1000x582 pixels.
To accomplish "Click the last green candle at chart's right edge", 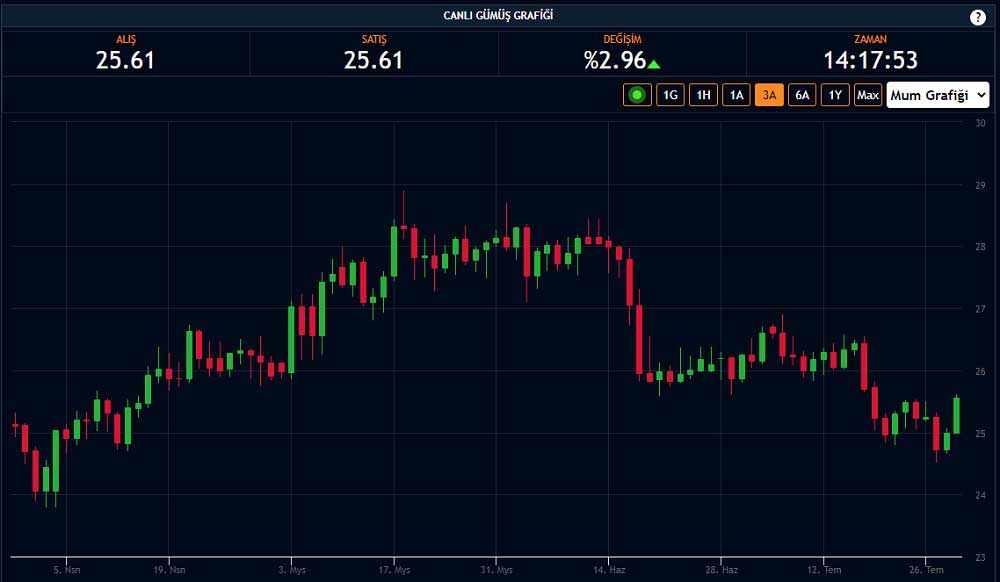I will pos(957,416).
